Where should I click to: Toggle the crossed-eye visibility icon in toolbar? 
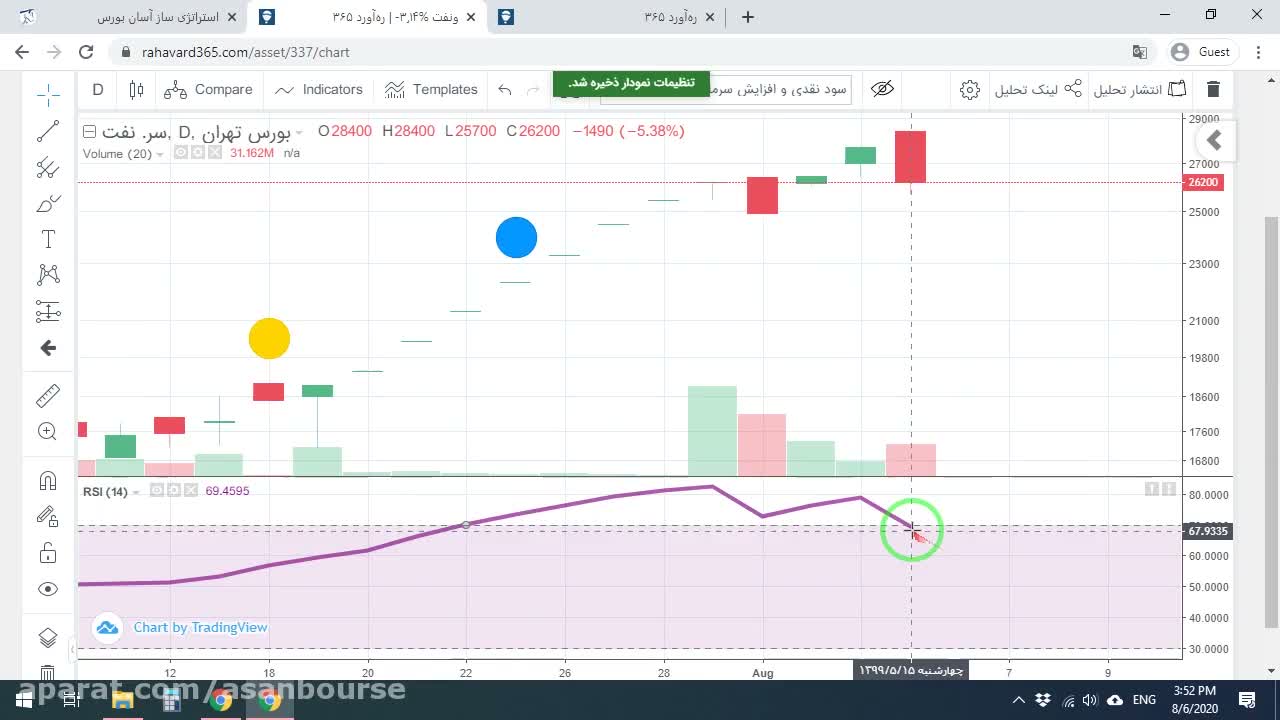pyautogui.click(x=882, y=89)
